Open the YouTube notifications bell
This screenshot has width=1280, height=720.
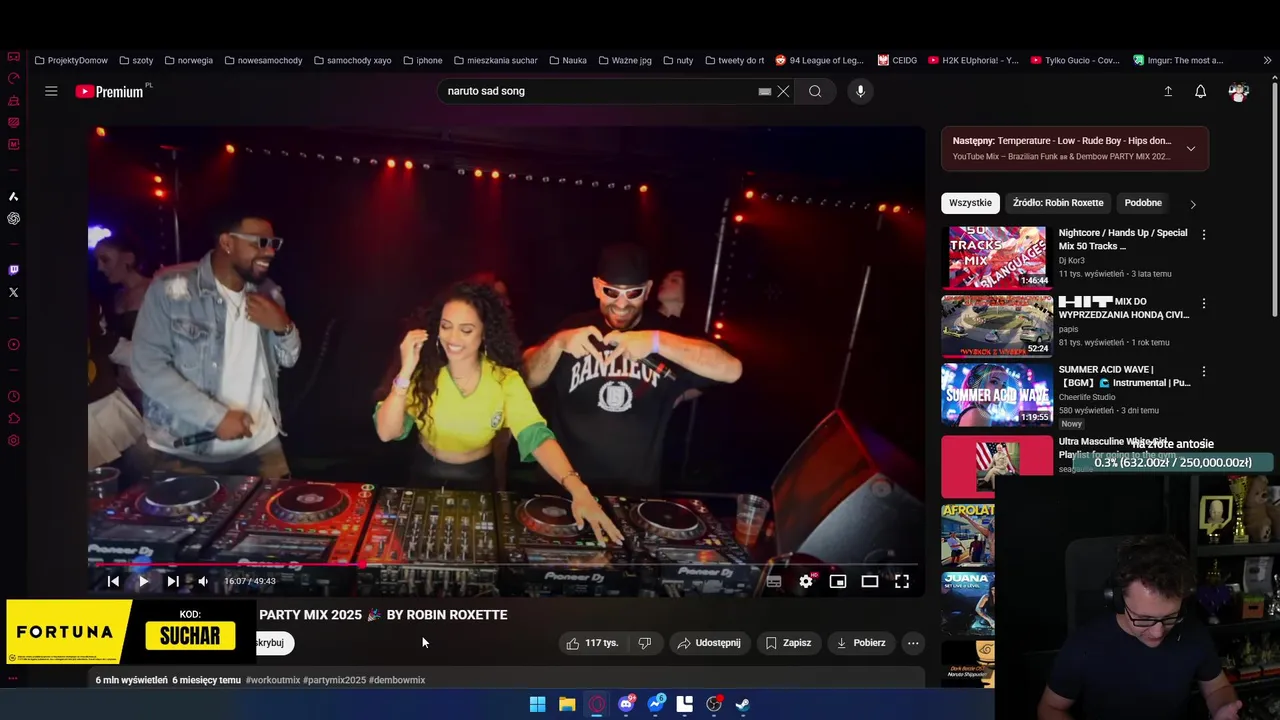click(x=1201, y=91)
